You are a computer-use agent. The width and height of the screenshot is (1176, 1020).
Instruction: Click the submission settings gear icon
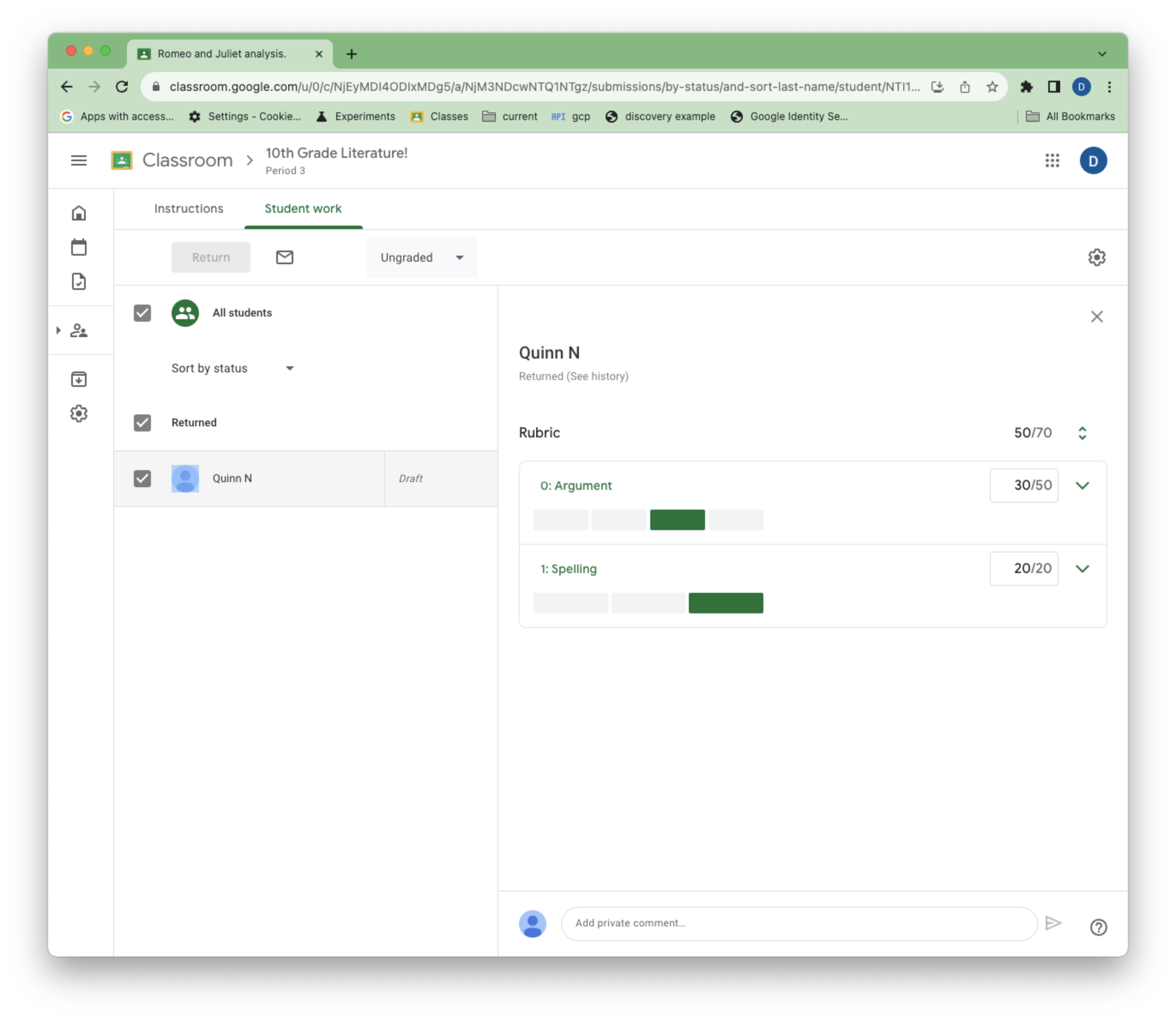point(1097,257)
